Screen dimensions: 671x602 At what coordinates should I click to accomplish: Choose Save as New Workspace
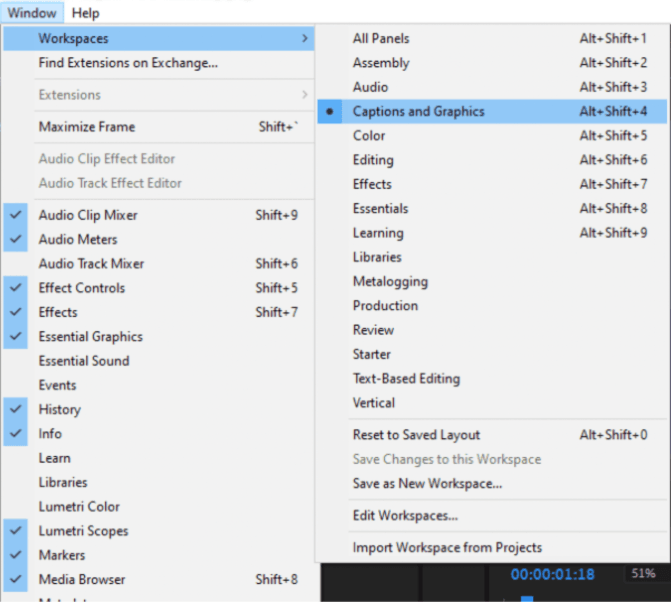click(427, 484)
